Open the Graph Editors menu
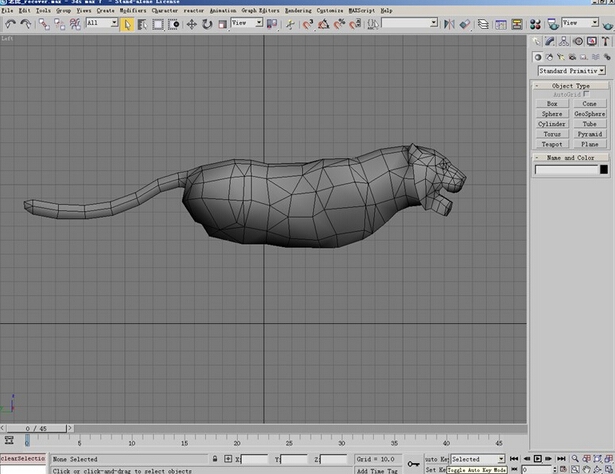Screen dimensions: 615x474 [260, 11]
